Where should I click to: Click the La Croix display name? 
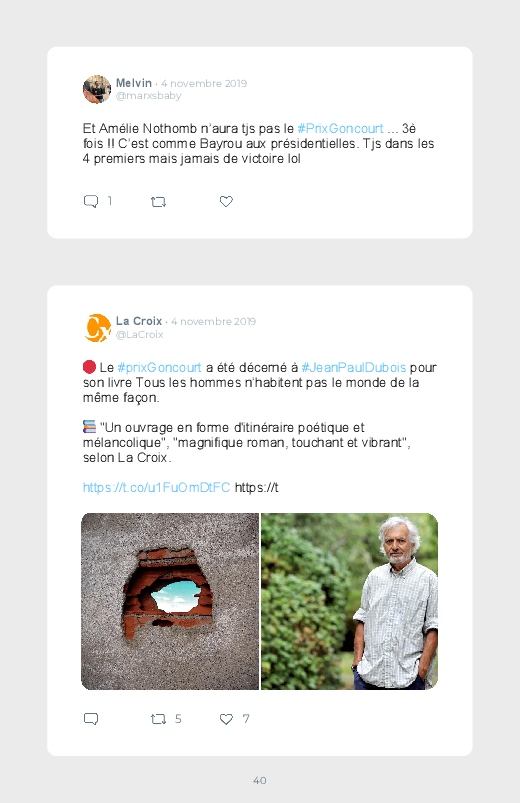tap(139, 321)
